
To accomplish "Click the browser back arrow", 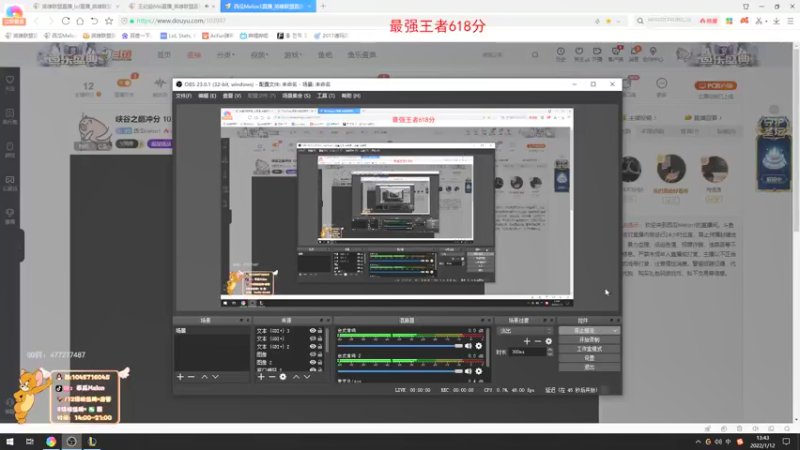I will [x=37, y=21].
